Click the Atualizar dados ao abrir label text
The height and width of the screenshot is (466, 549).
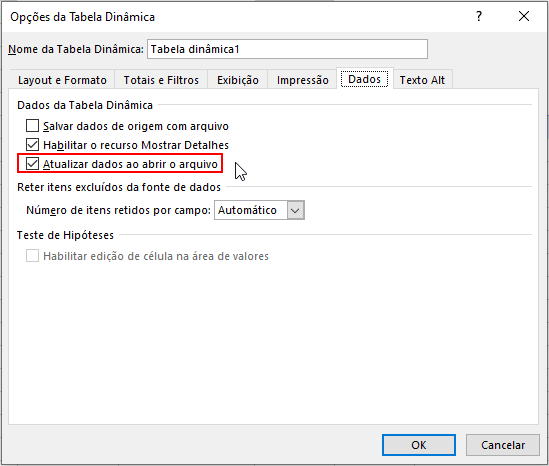pos(130,164)
